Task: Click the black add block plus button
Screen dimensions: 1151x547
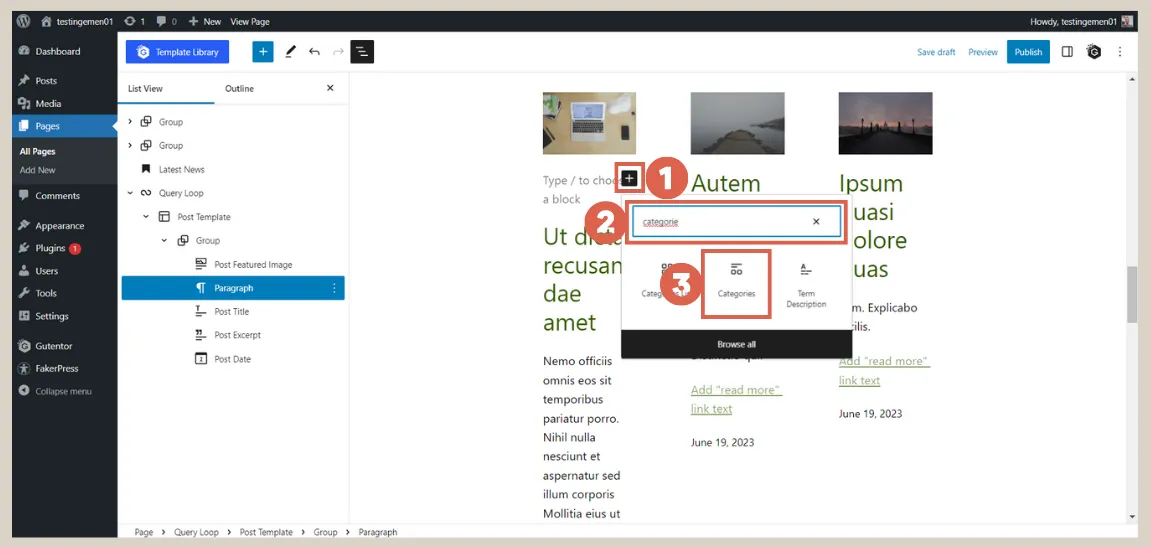Action: (x=629, y=178)
